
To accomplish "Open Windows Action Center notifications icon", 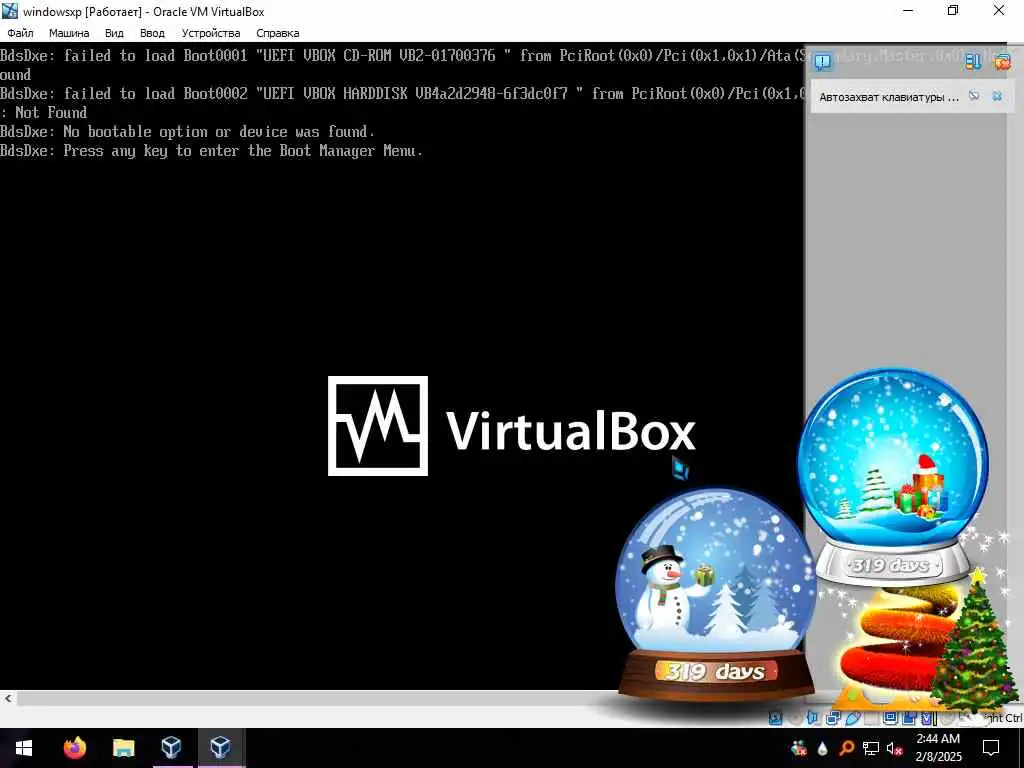I will click(991, 748).
